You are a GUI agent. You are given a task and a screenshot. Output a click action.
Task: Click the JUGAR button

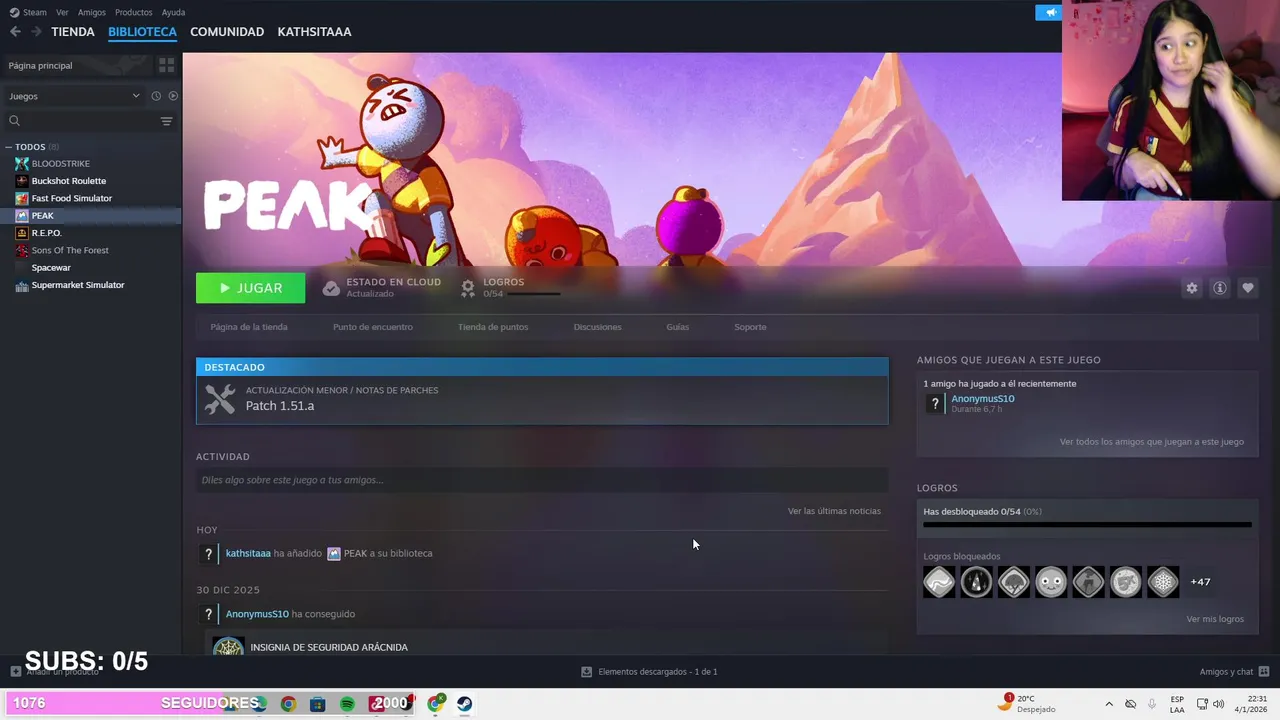tap(250, 288)
